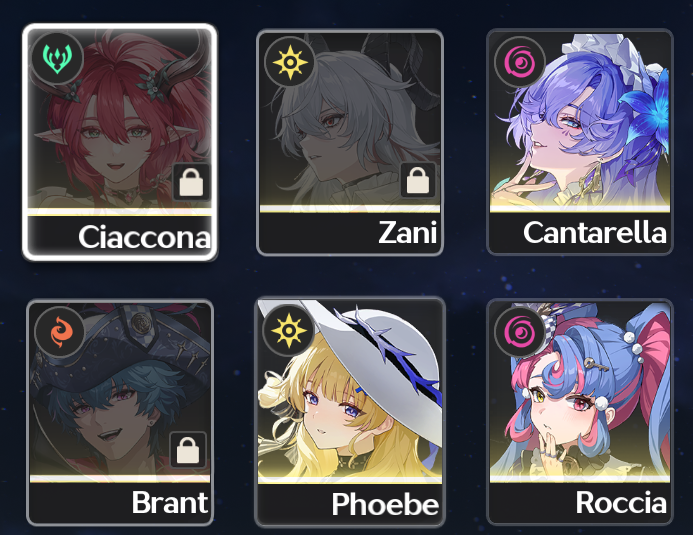The image size is (693, 535).
Task: Click the Ciaccona name label
Action: (144, 237)
